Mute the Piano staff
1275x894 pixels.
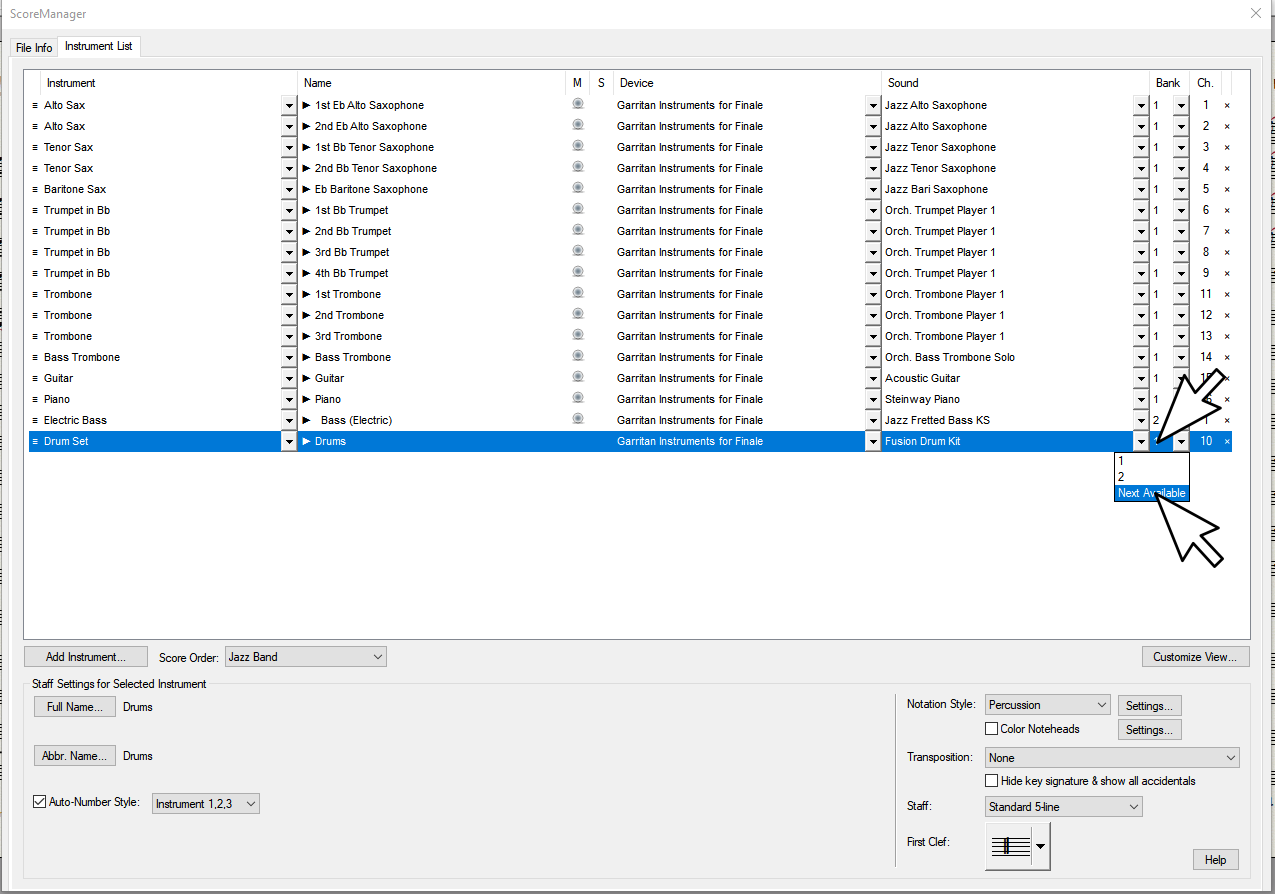(577, 399)
